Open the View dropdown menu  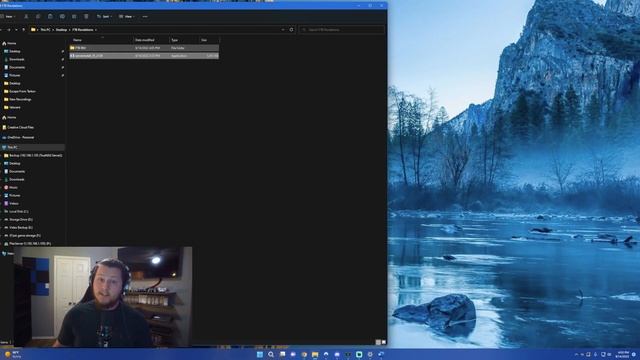point(127,17)
